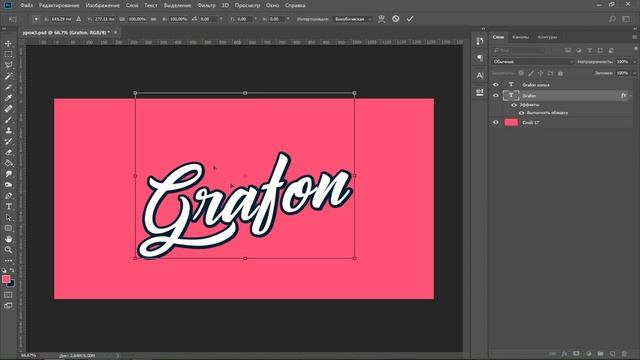Select the Polygonal Lasso tool

8,65
